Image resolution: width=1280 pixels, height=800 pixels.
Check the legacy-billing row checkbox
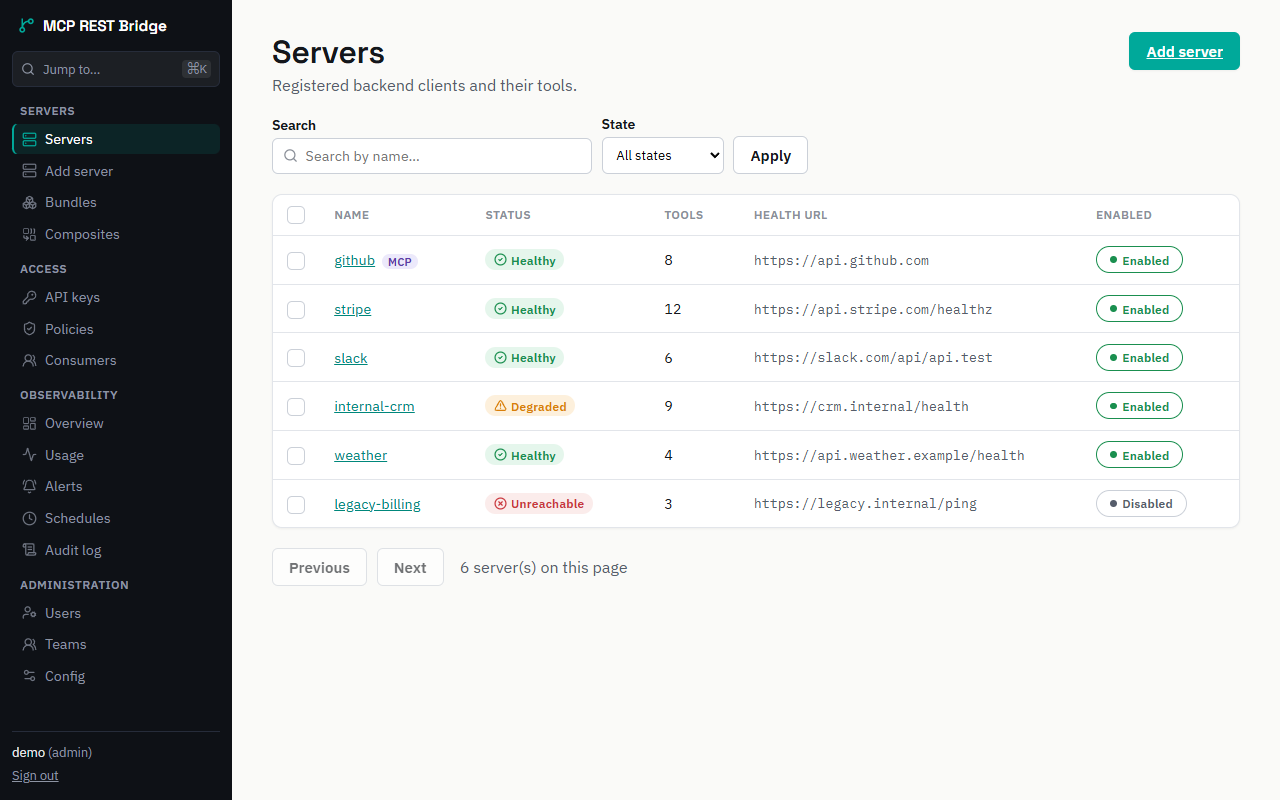click(x=296, y=505)
